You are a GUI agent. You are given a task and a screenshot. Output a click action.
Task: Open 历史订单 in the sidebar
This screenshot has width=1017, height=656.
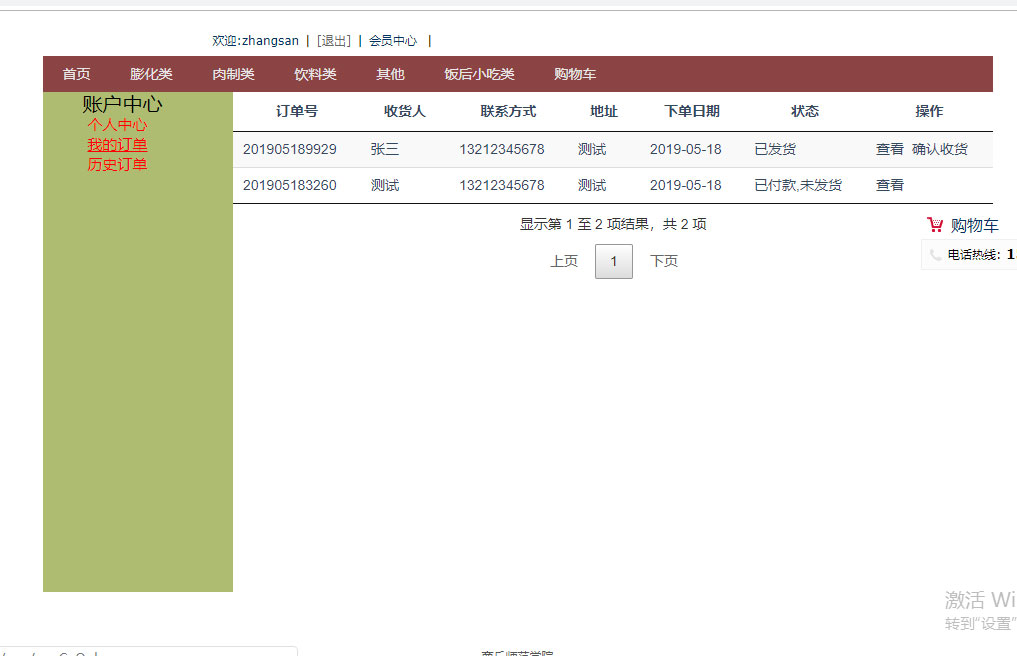pos(117,165)
